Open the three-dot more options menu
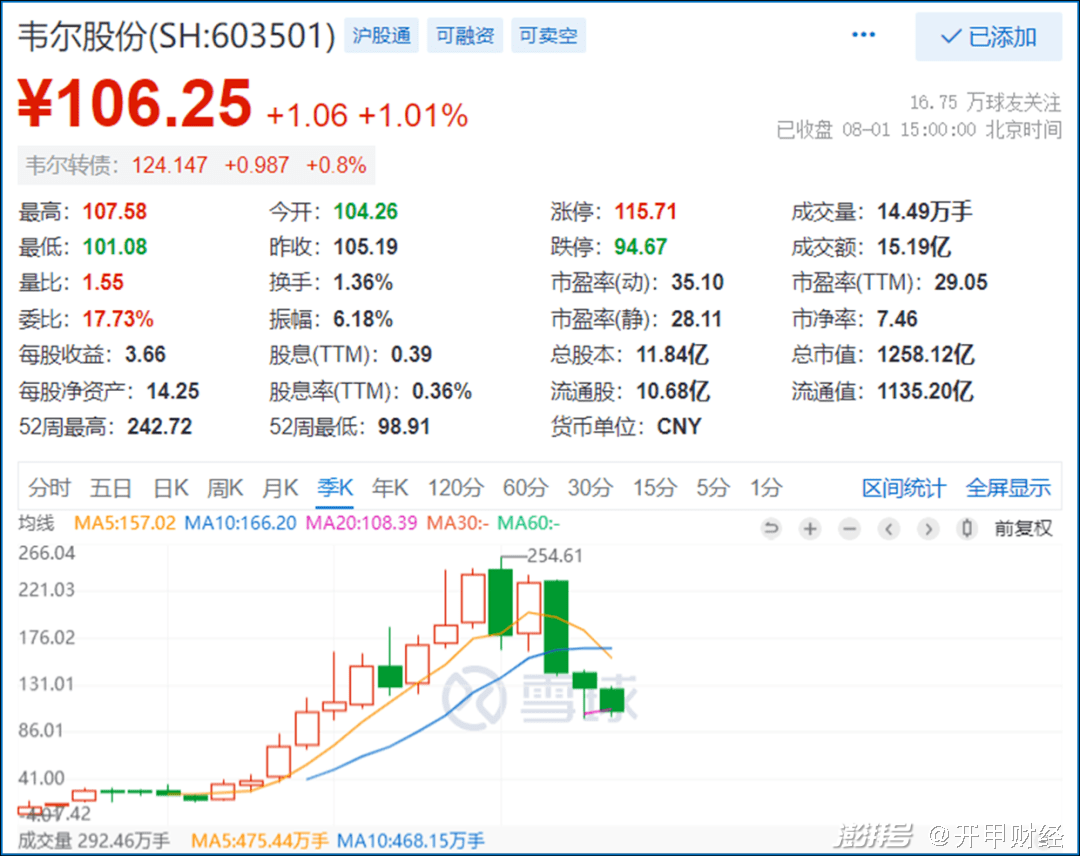Screen dimensions: 1080x856 (863, 36)
